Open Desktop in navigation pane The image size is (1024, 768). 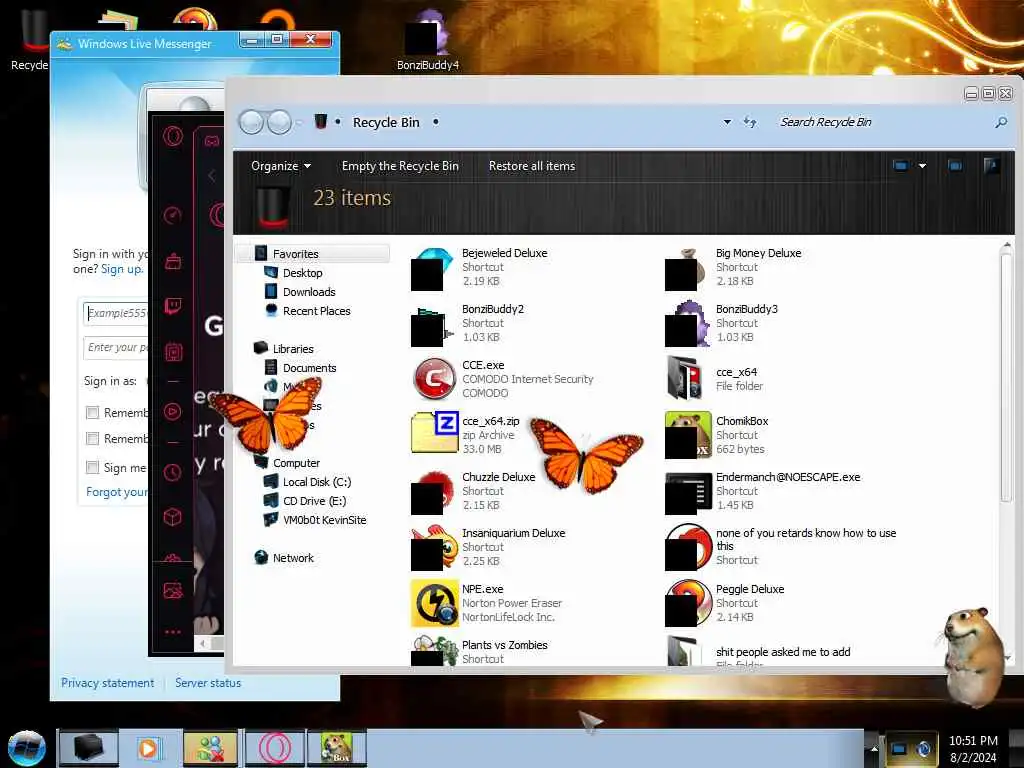302,273
